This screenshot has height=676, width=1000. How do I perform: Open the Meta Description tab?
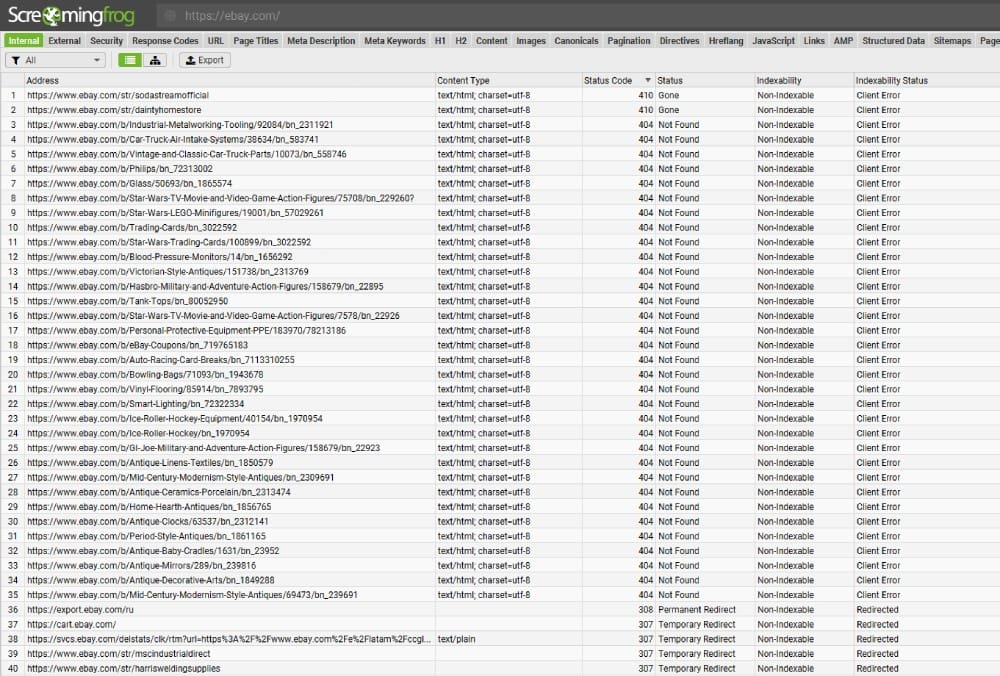[321, 41]
